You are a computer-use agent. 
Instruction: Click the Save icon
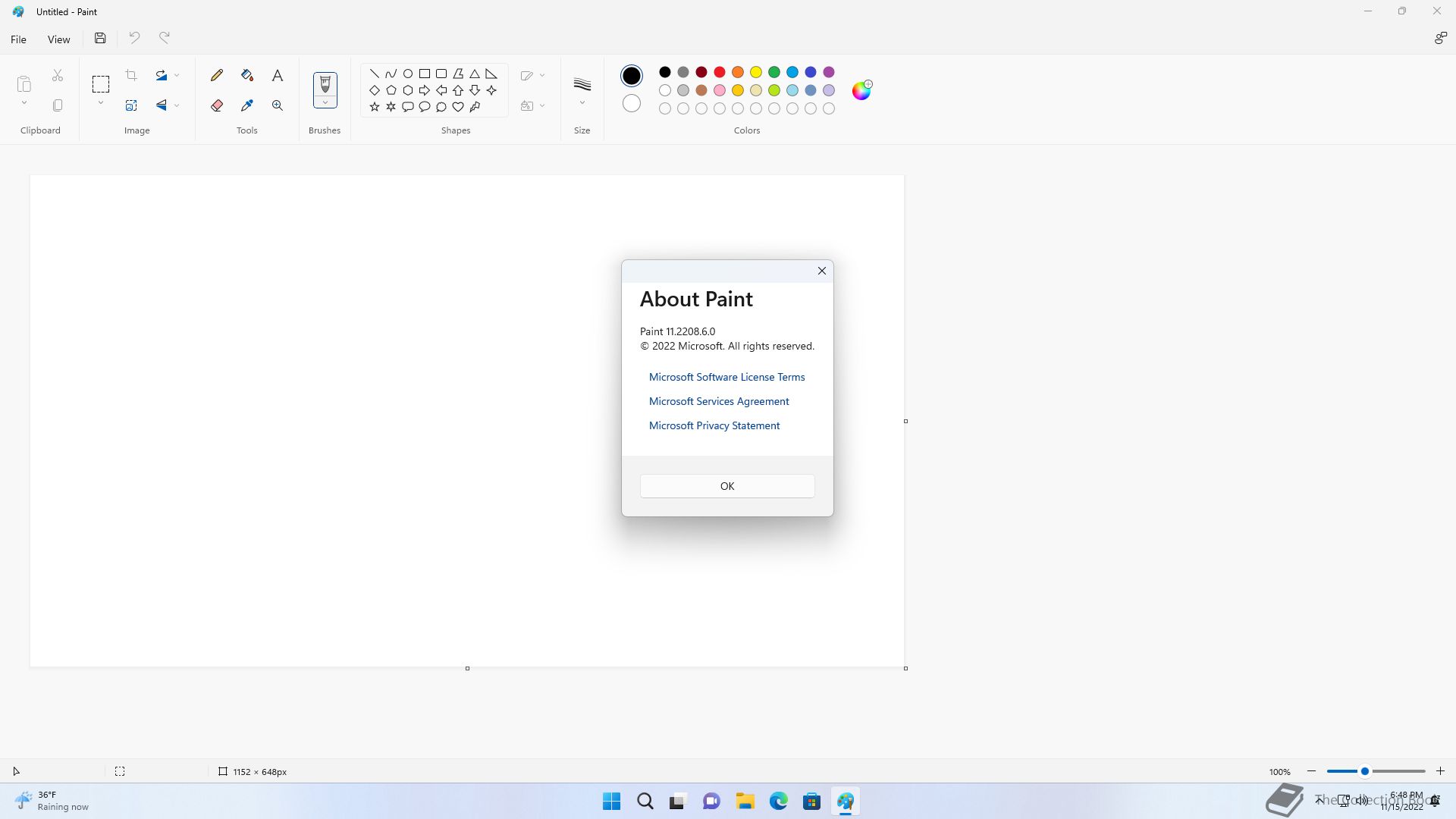[100, 38]
